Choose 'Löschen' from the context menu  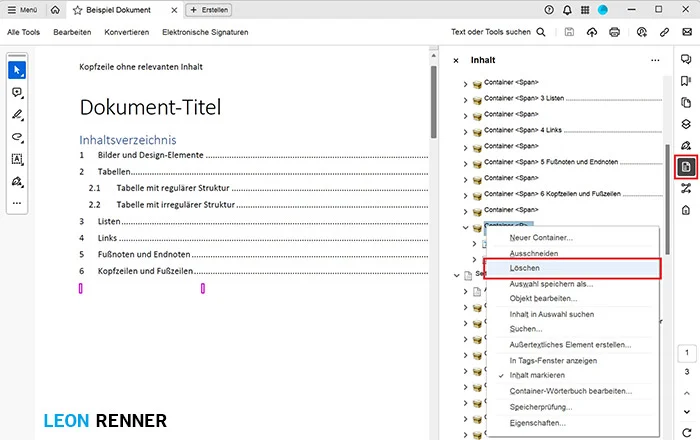click(x=526, y=270)
